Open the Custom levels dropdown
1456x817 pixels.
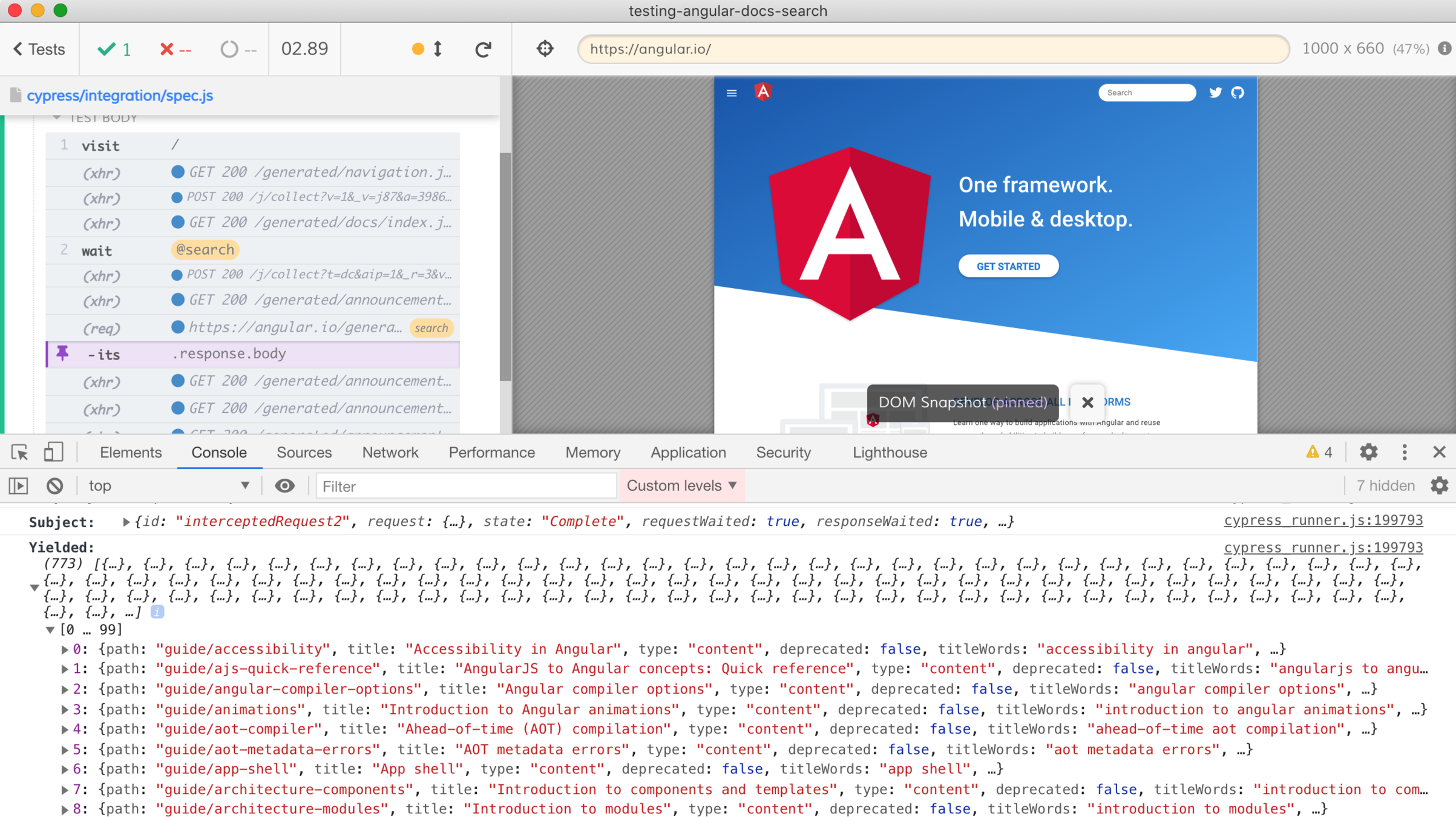click(x=681, y=485)
